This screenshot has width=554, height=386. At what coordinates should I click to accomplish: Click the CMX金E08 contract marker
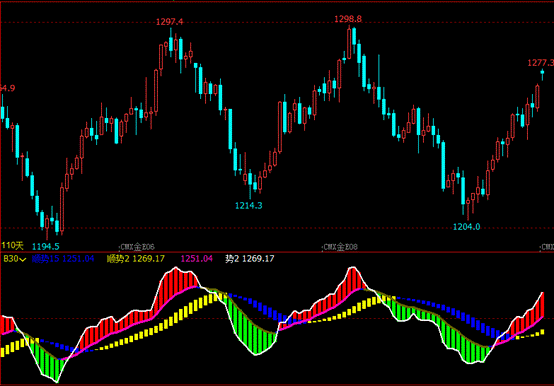340,247
